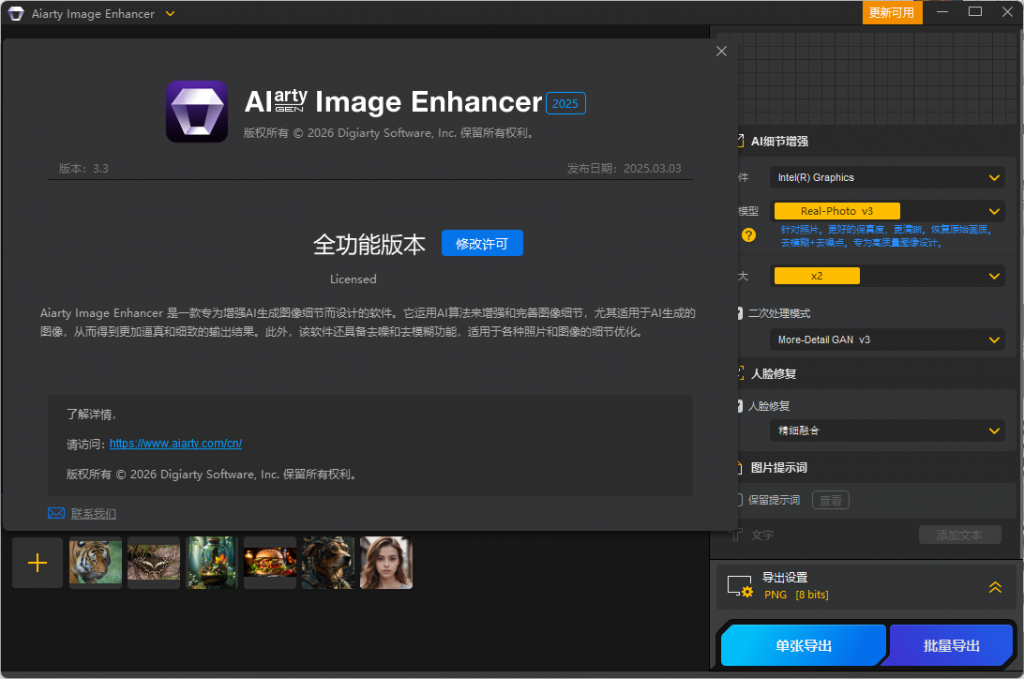Click the export settings monitor gear icon
The width and height of the screenshot is (1024, 679).
(x=740, y=586)
